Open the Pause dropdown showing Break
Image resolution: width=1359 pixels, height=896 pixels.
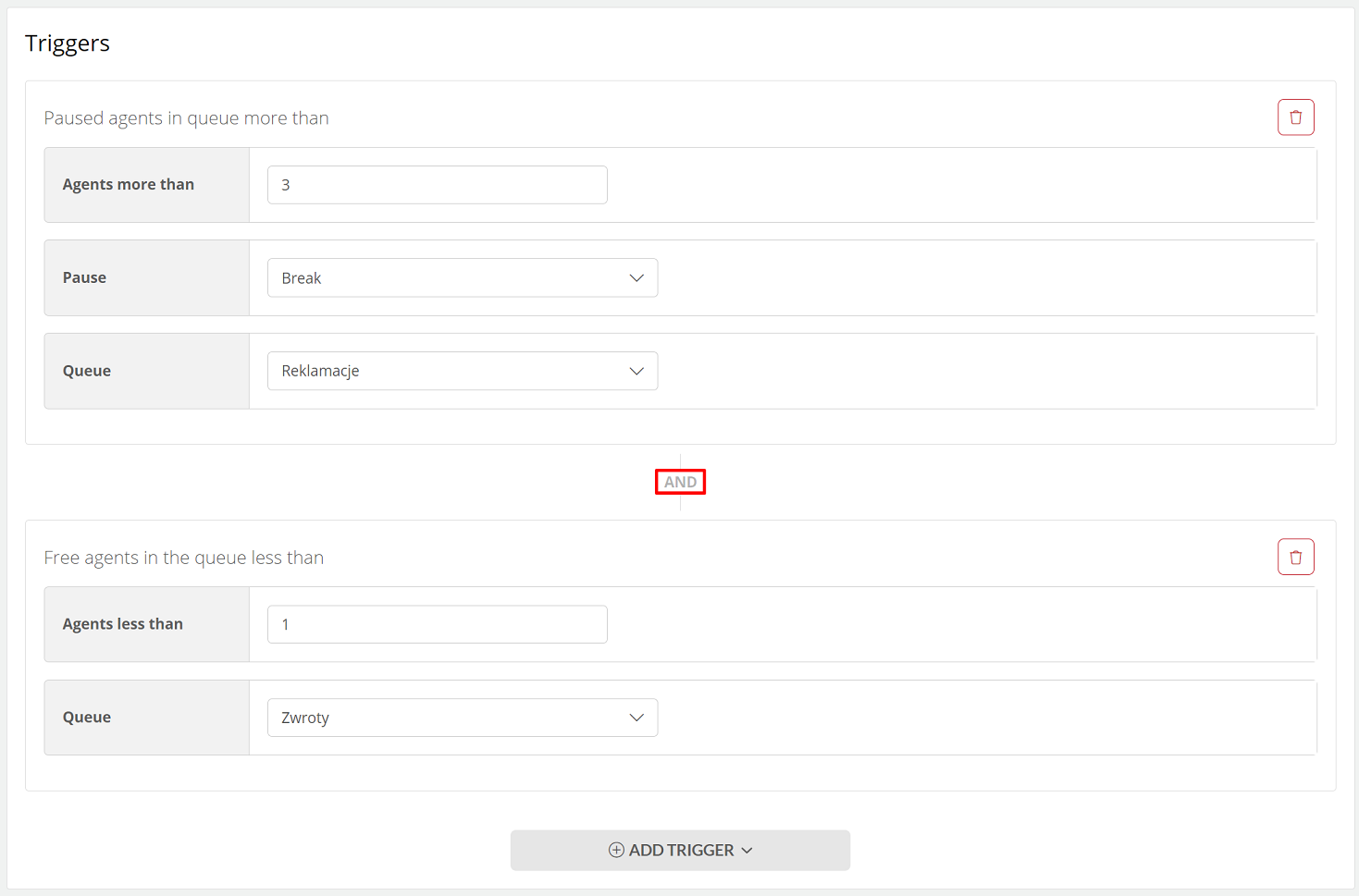pos(463,277)
